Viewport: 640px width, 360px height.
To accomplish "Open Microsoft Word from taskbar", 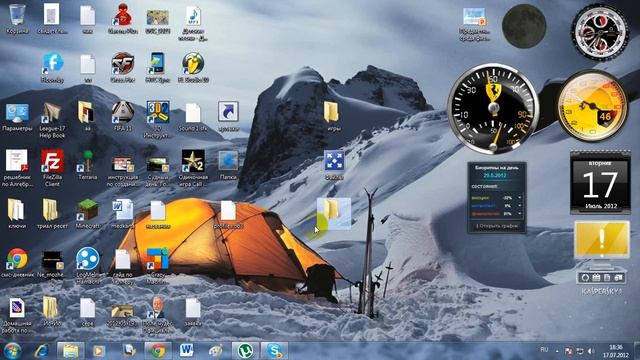I will [x=187, y=351].
